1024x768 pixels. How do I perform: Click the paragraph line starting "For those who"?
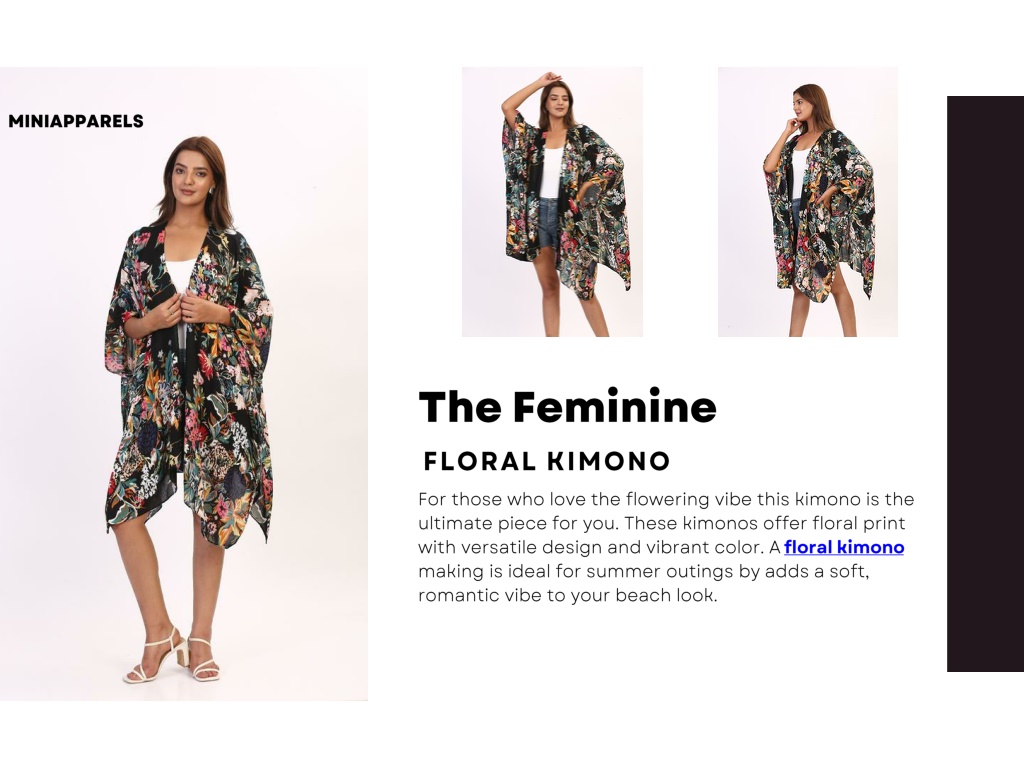pyautogui.click(x=666, y=500)
